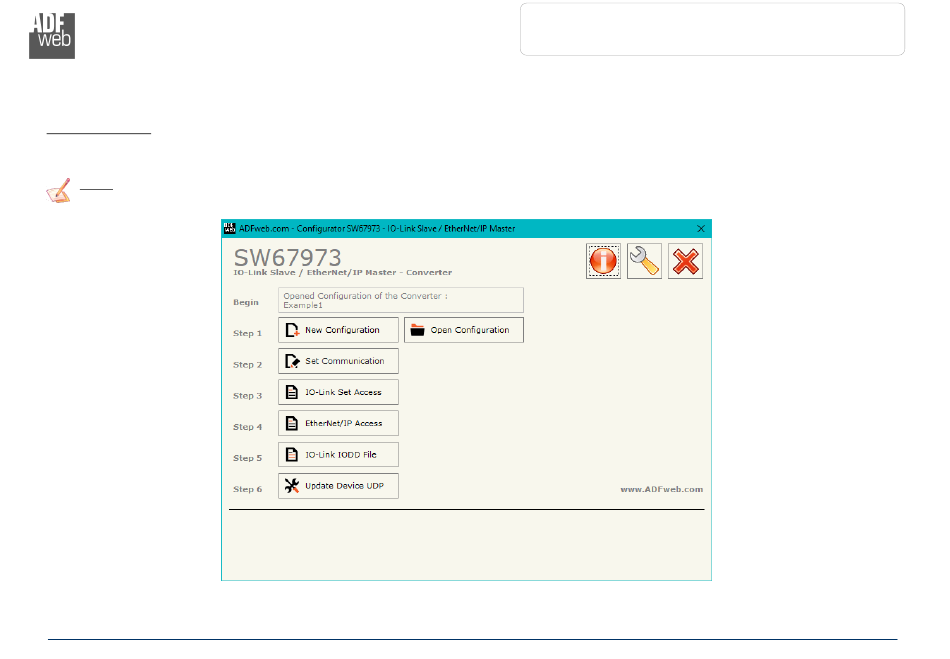Click the ADFweb logo in page header

pos(51,35)
